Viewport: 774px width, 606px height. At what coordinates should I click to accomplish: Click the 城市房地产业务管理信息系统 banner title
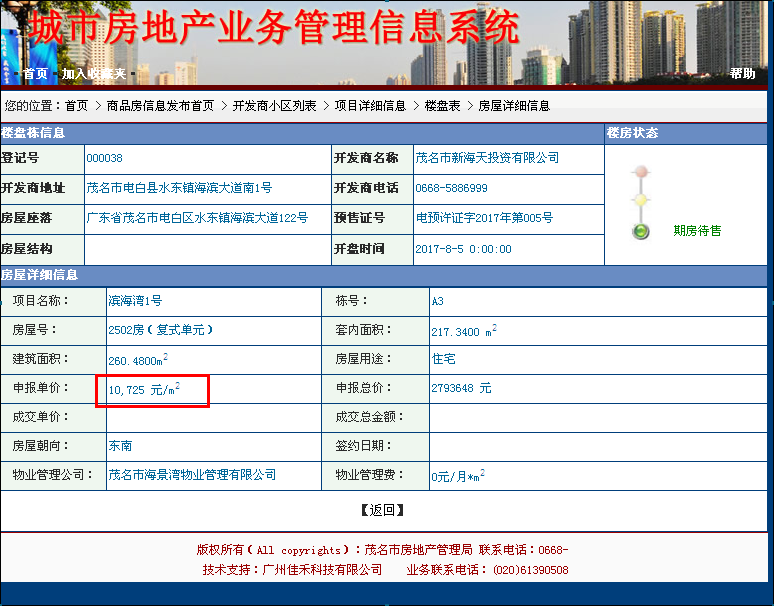[274, 28]
